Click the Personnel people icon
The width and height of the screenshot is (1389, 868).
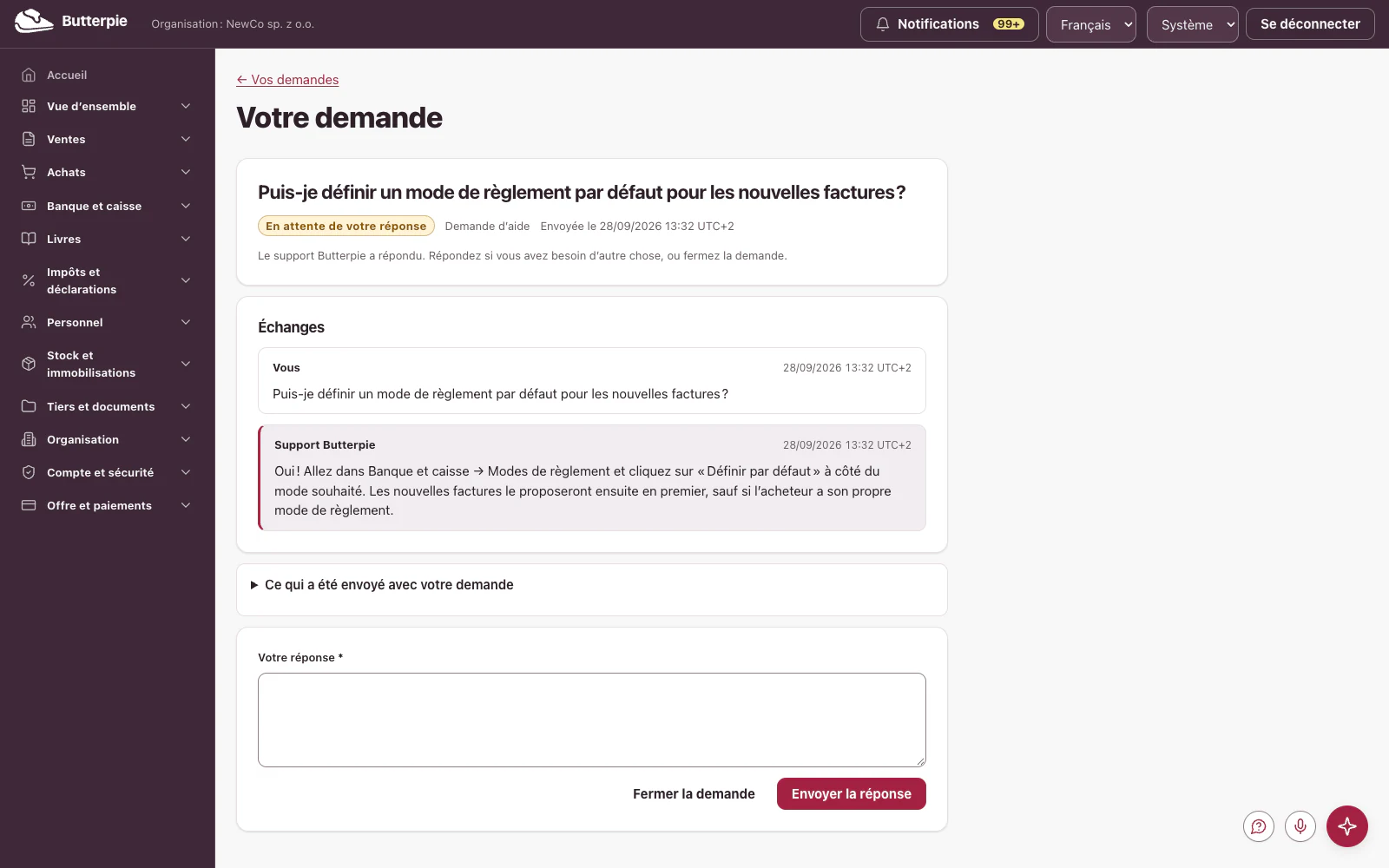click(x=29, y=322)
